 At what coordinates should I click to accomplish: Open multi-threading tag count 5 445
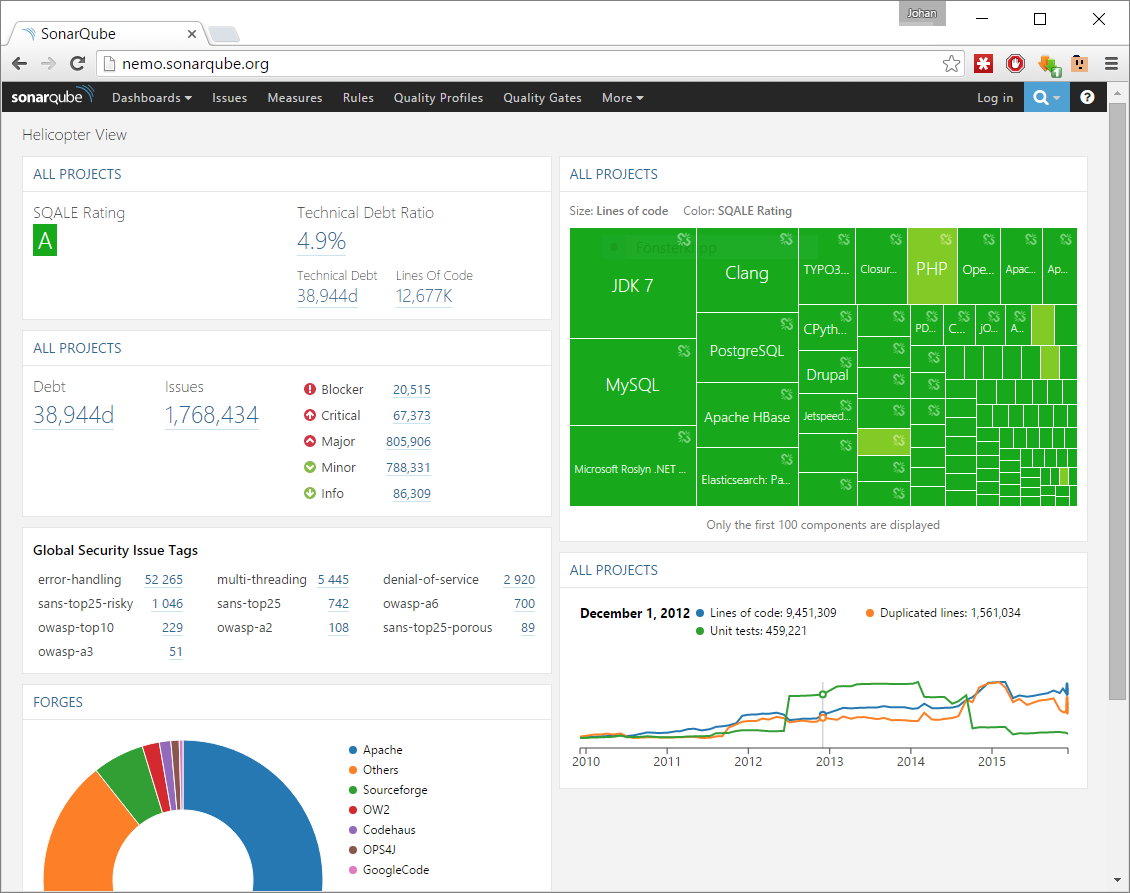(333, 579)
